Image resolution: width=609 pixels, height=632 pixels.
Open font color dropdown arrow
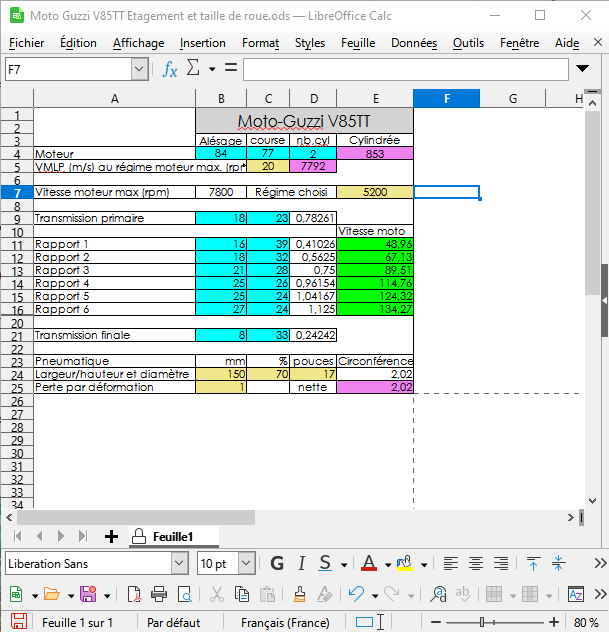[388, 565]
